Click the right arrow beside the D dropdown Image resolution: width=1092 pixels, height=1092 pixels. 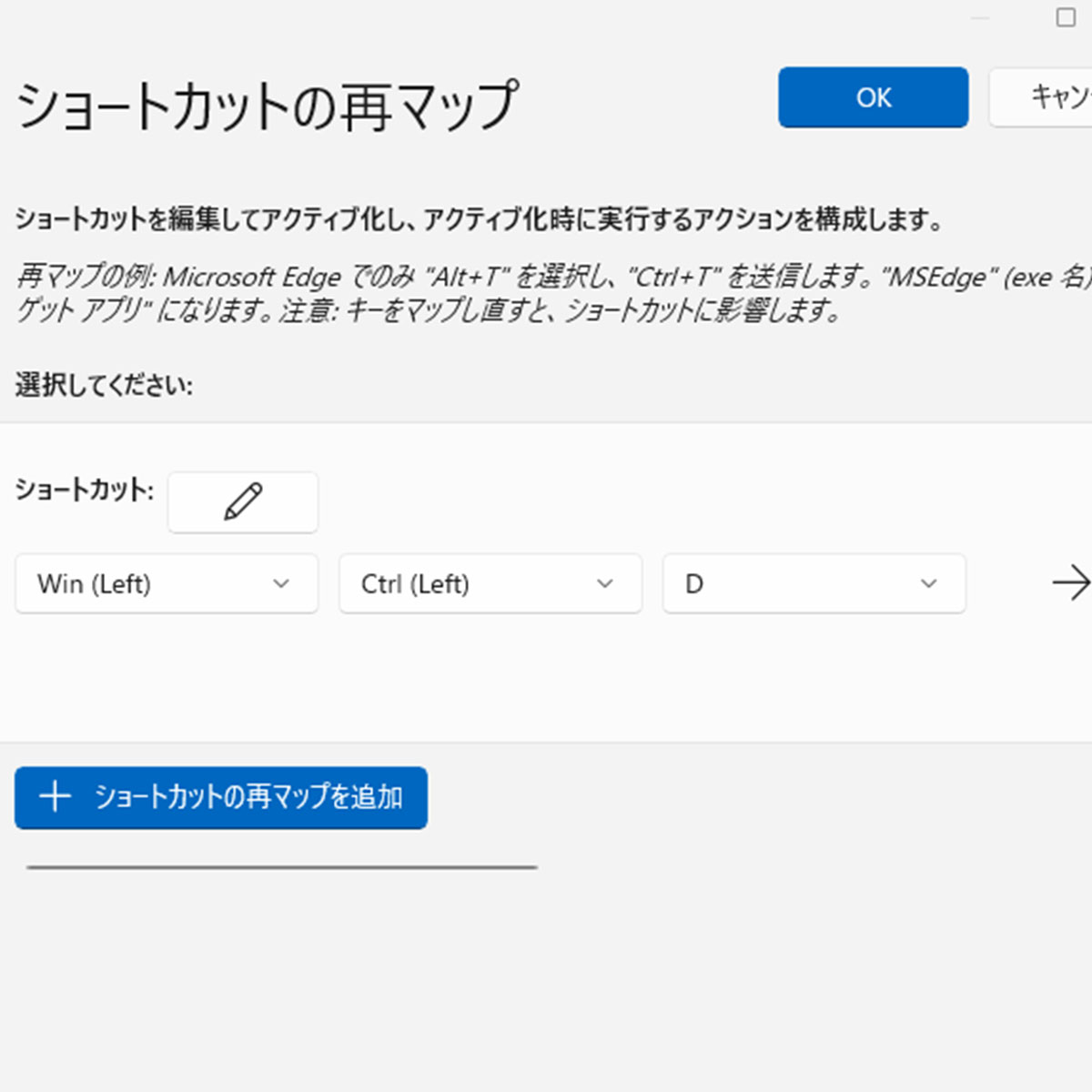coord(1071,583)
